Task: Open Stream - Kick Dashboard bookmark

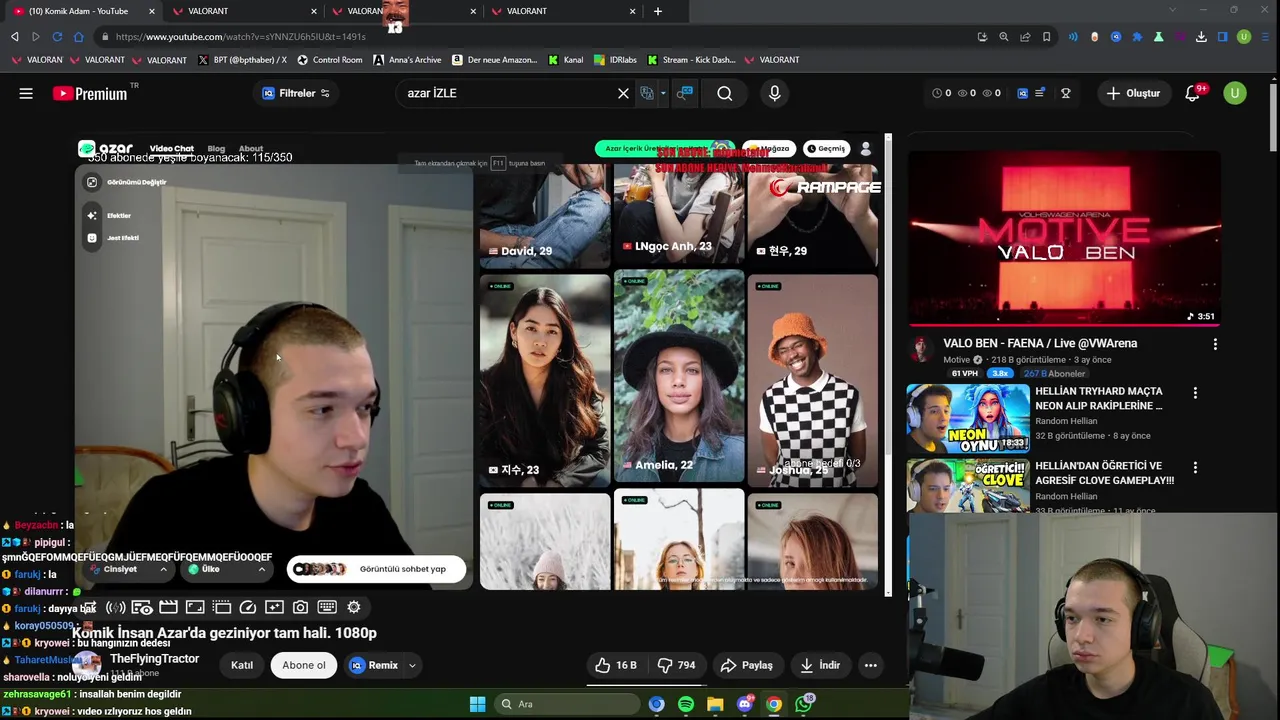Action: pyautogui.click(x=692, y=60)
